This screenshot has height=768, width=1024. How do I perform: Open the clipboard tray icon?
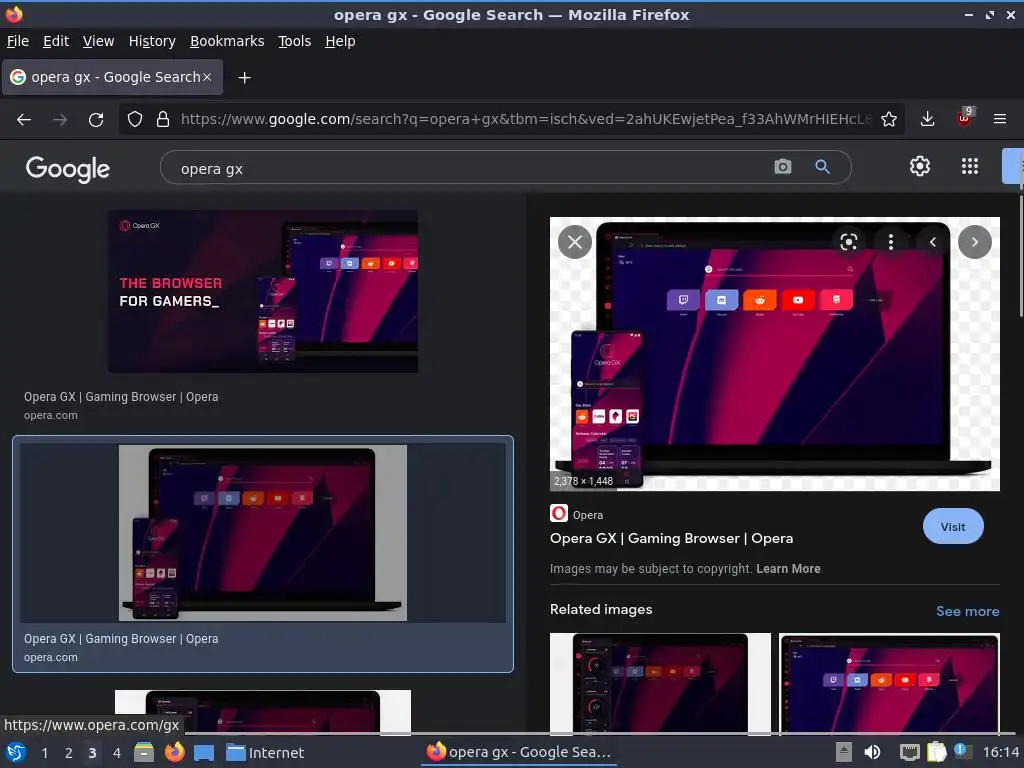(x=936, y=752)
